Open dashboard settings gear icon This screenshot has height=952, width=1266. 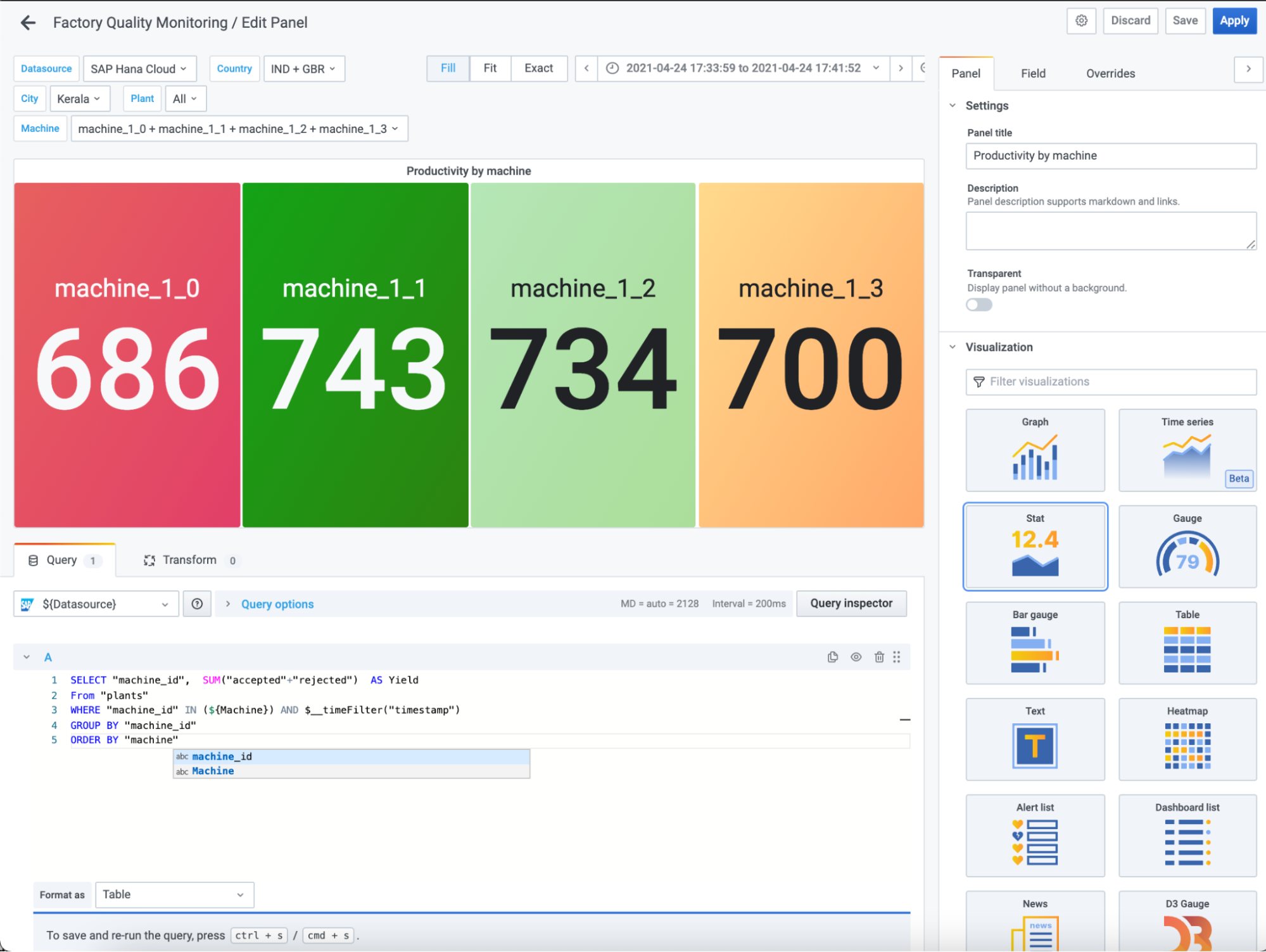point(1081,21)
